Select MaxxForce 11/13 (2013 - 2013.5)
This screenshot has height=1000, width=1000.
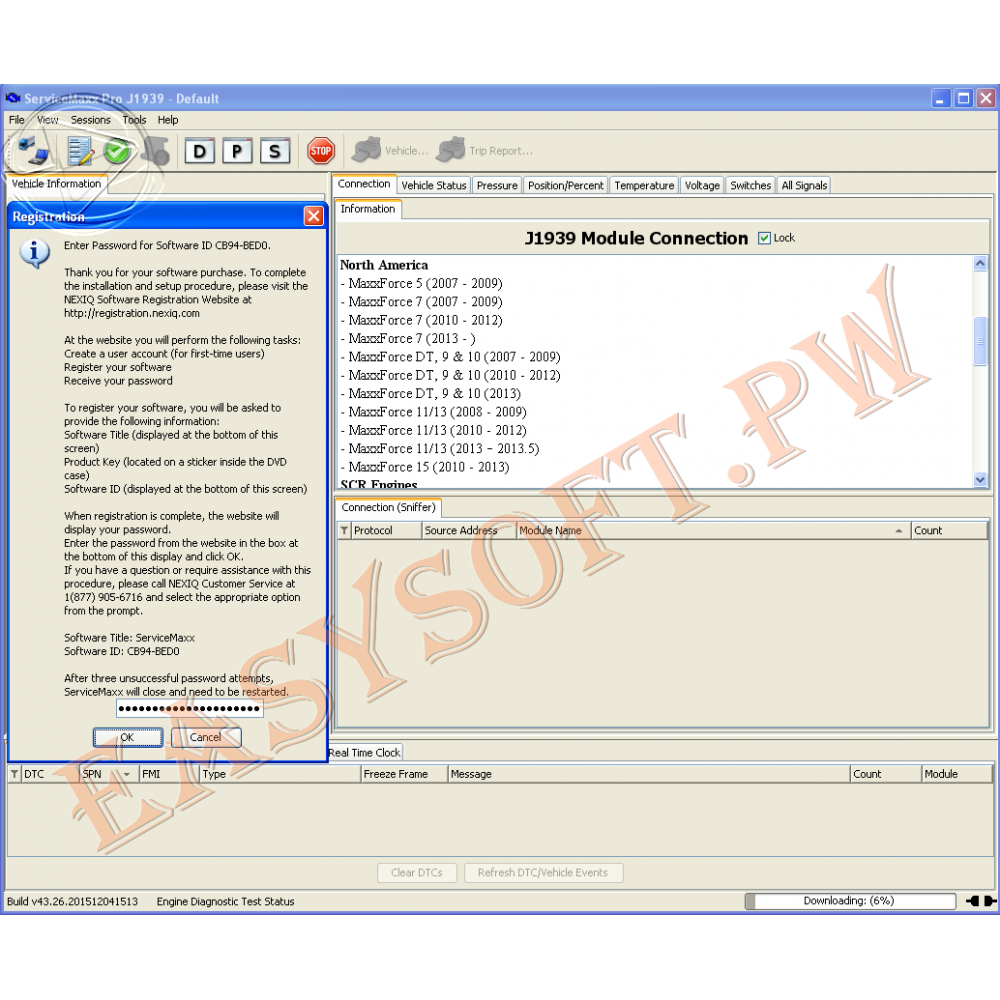pyautogui.click(x=440, y=449)
